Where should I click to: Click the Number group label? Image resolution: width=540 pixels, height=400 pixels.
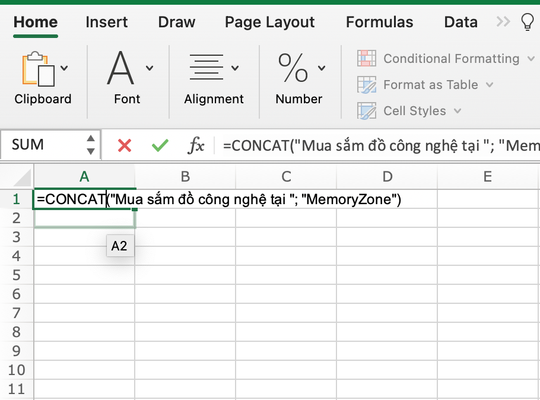[x=299, y=99]
